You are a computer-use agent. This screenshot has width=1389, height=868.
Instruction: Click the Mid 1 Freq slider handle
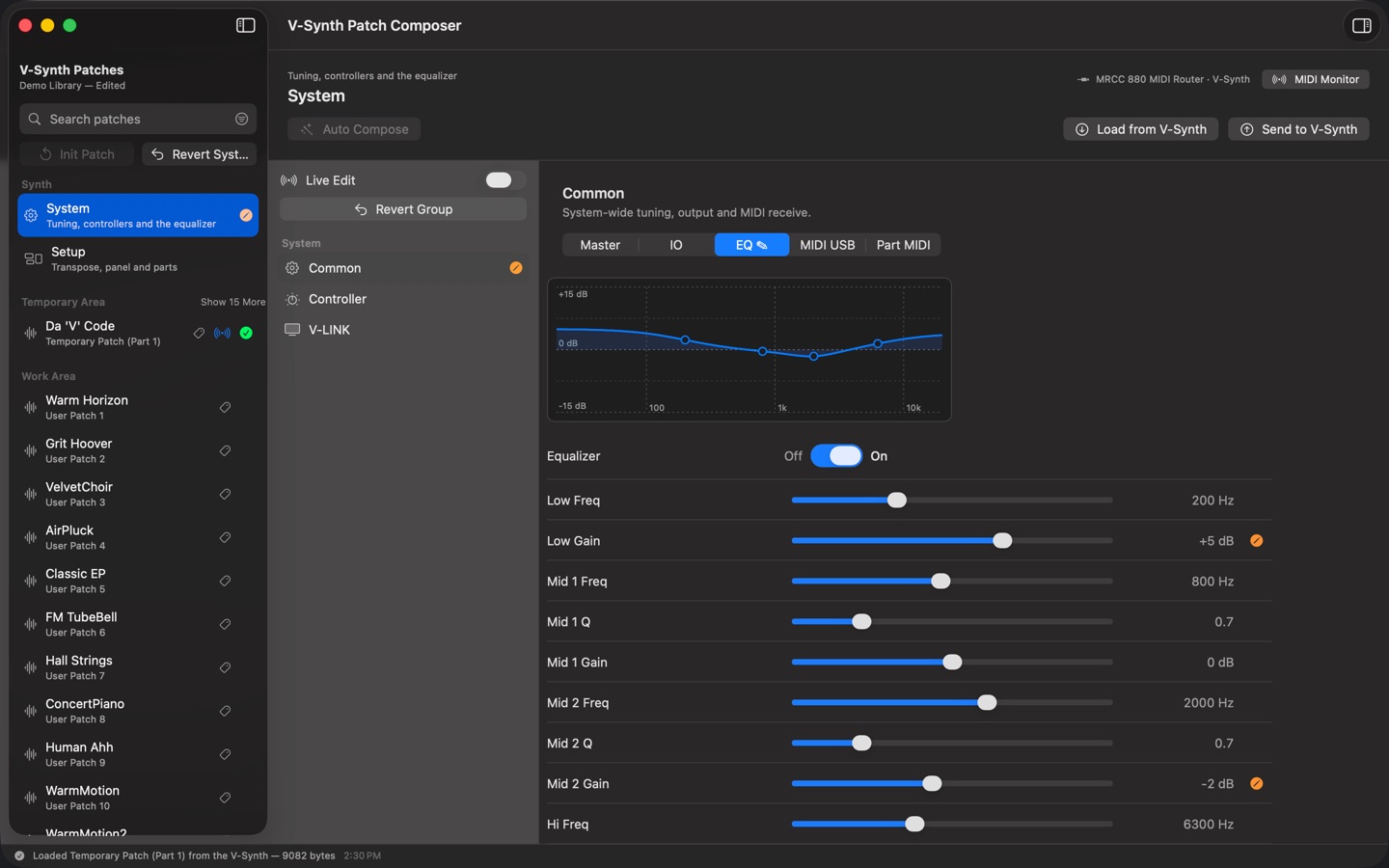pyautogui.click(x=940, y=582)
